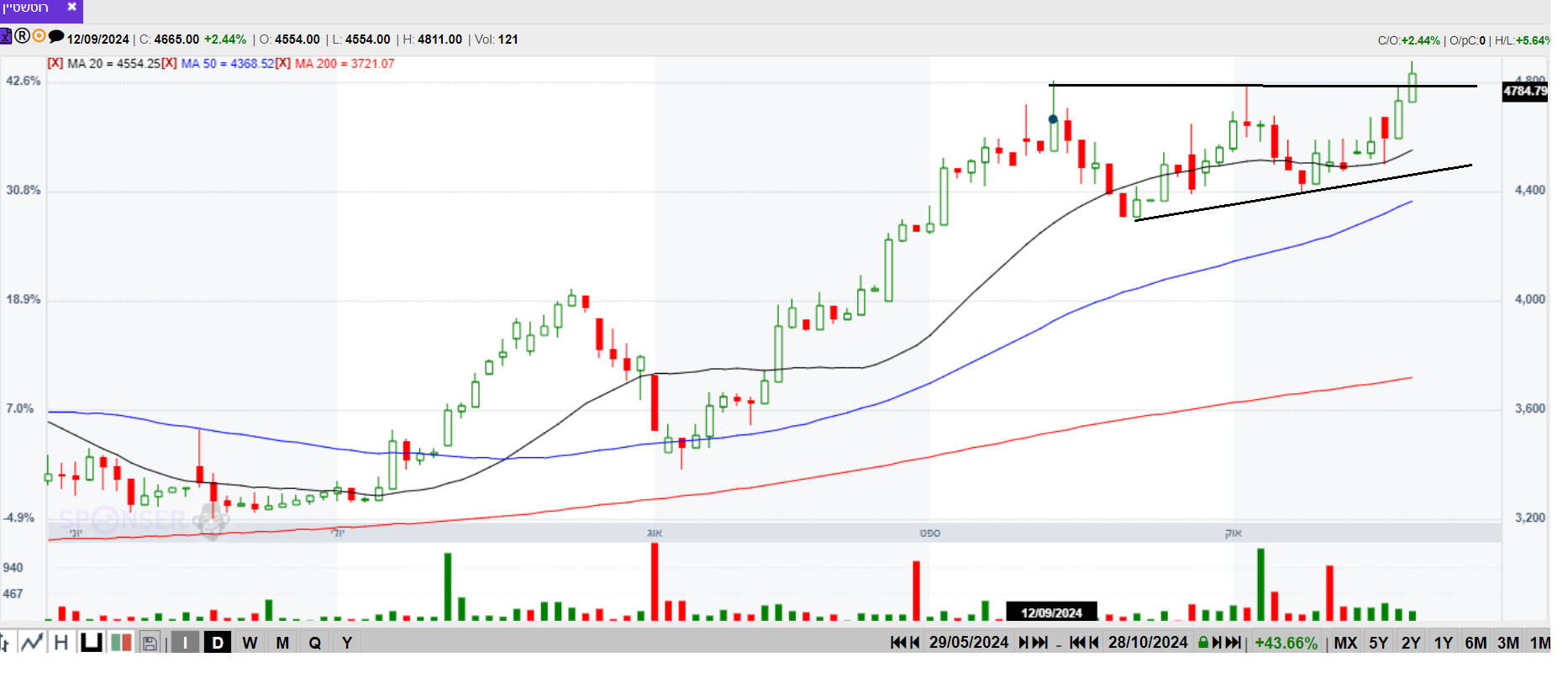
Task: Open the speech bubble comments icon
Action: pos(56,36)
